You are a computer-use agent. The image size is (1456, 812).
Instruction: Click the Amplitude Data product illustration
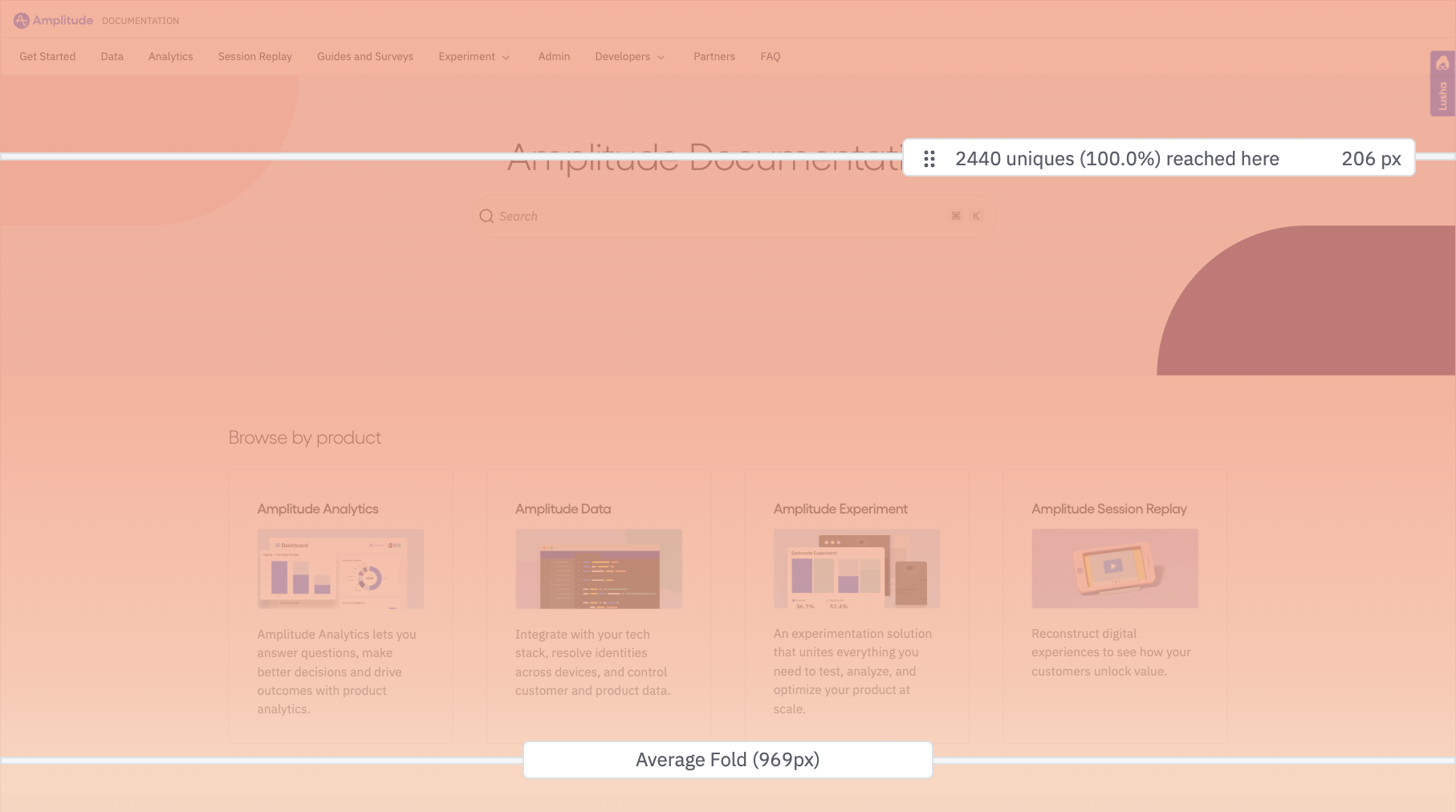coord(598,569)
